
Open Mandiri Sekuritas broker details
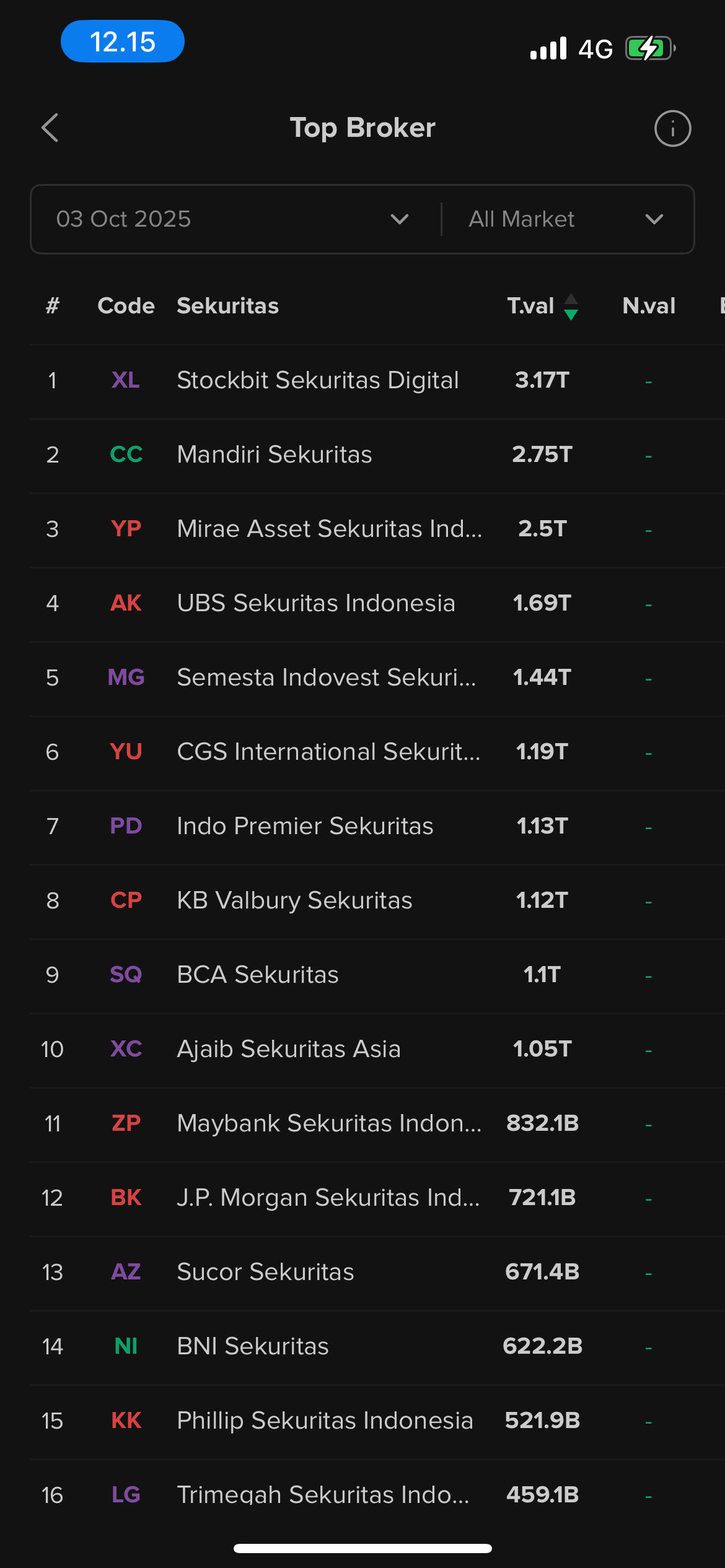click(274, 455)
